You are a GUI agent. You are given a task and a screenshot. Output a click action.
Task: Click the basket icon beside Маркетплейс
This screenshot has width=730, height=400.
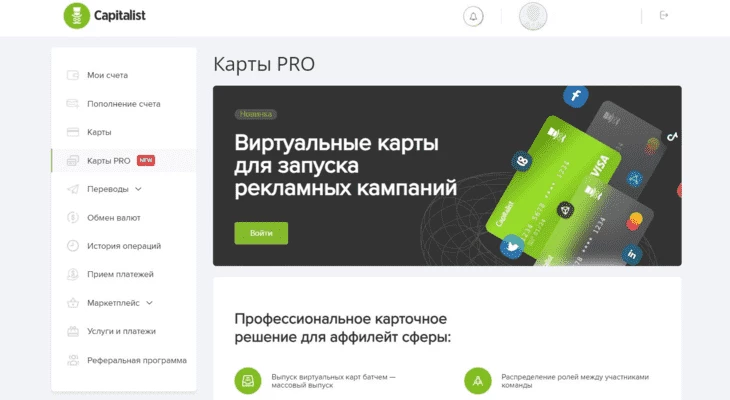(x=73, y=303)
